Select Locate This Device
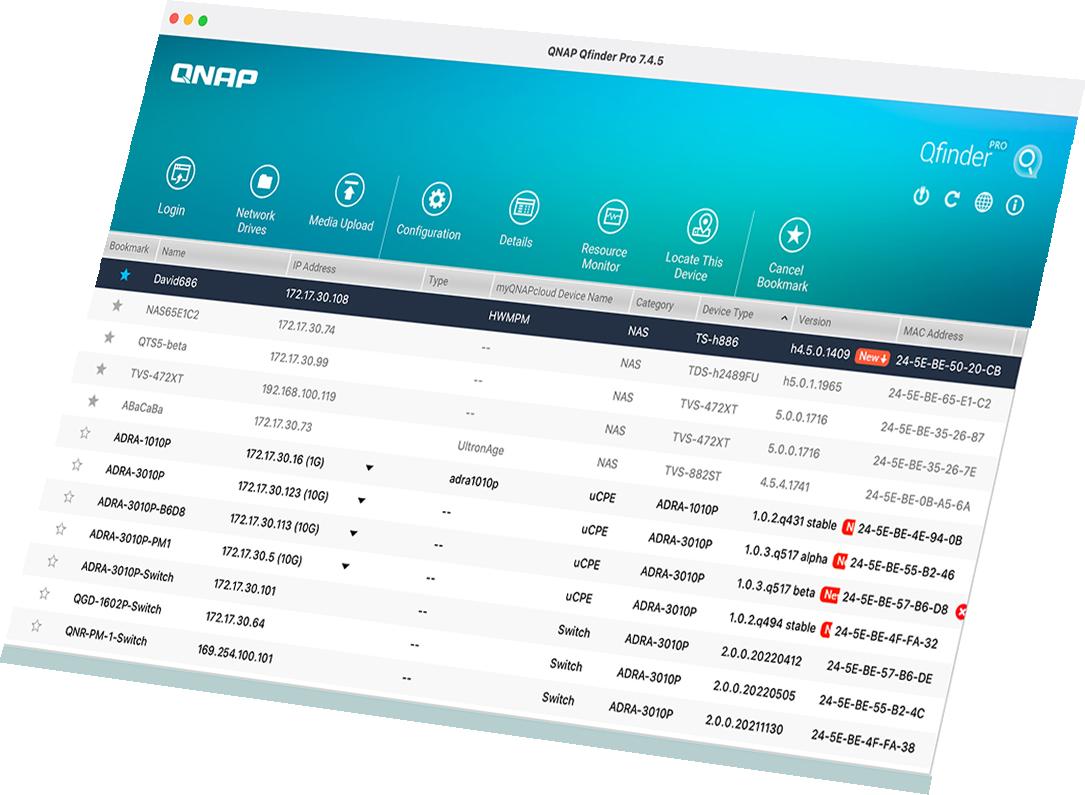The width and height of the screenshot is (1085, 795). coord(698,244)
